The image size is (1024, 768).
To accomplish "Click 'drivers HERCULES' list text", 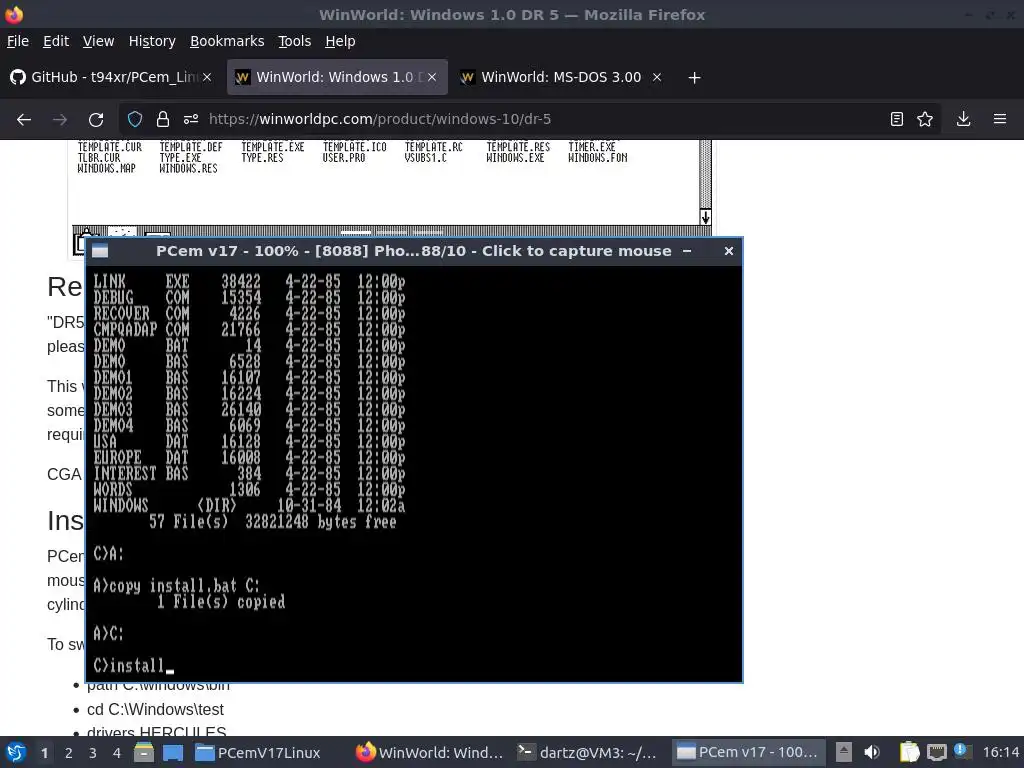I will click(156, 733).
